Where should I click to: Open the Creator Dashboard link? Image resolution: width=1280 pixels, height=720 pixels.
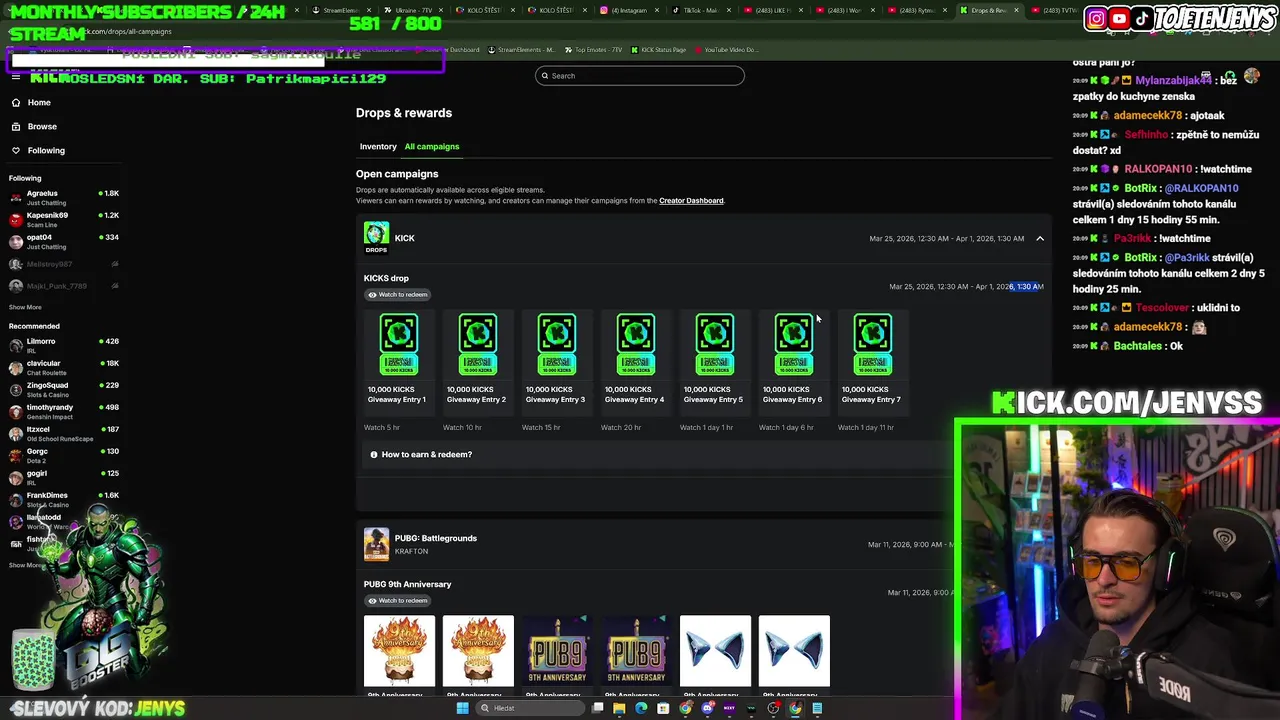point(691,200)
